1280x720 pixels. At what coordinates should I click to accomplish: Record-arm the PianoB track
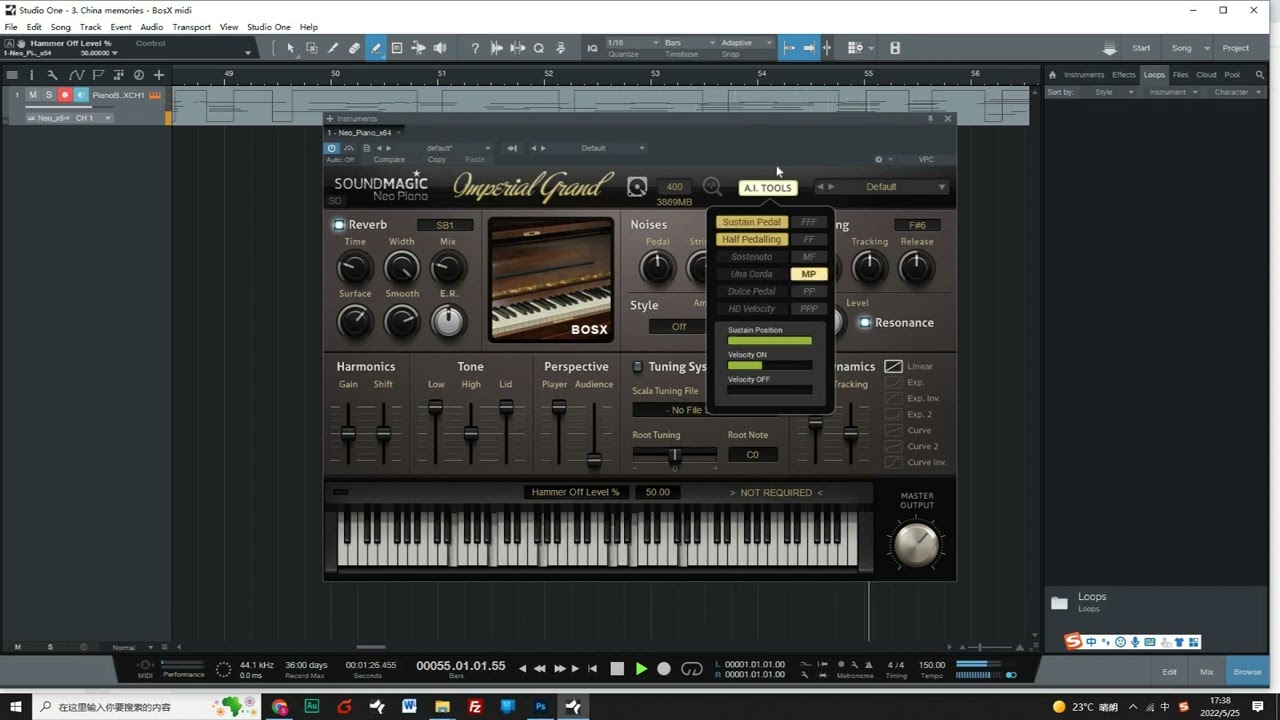pyautogui.click(x=65, y=95)
